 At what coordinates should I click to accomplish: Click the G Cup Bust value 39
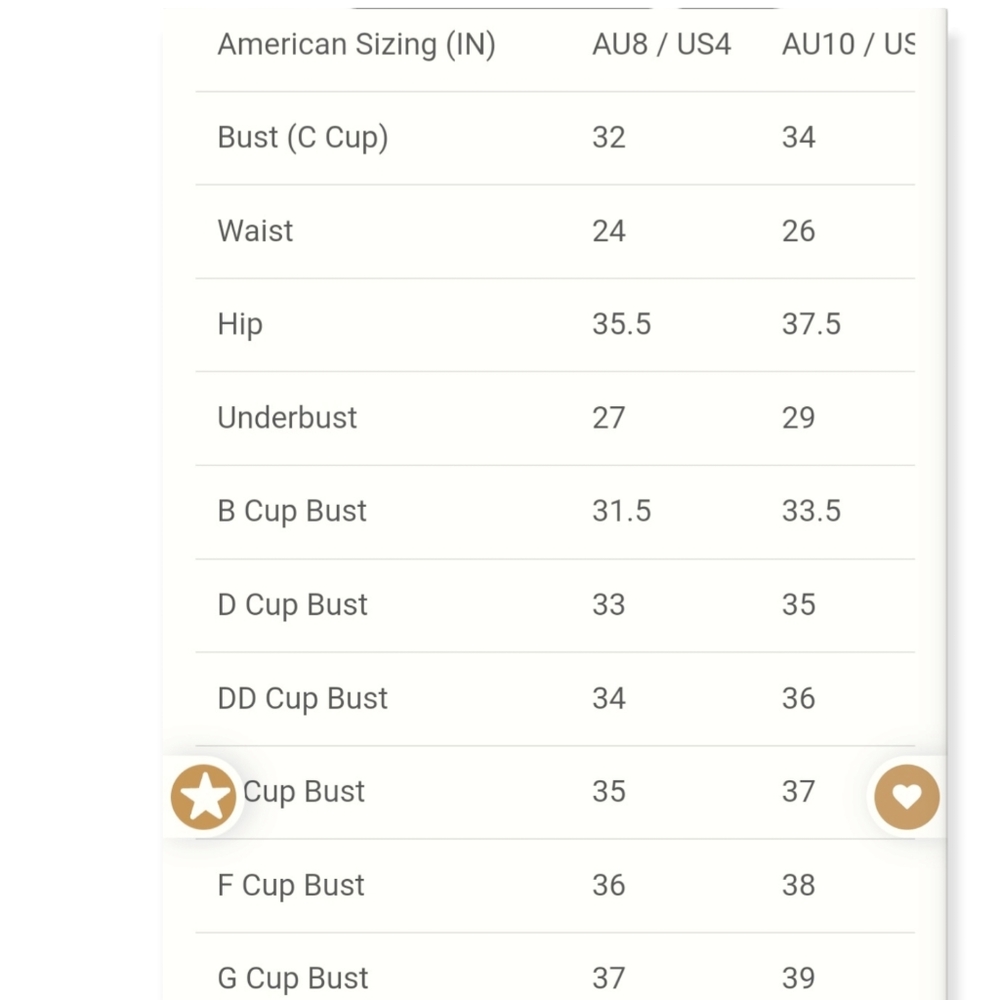tap(798, 978)
